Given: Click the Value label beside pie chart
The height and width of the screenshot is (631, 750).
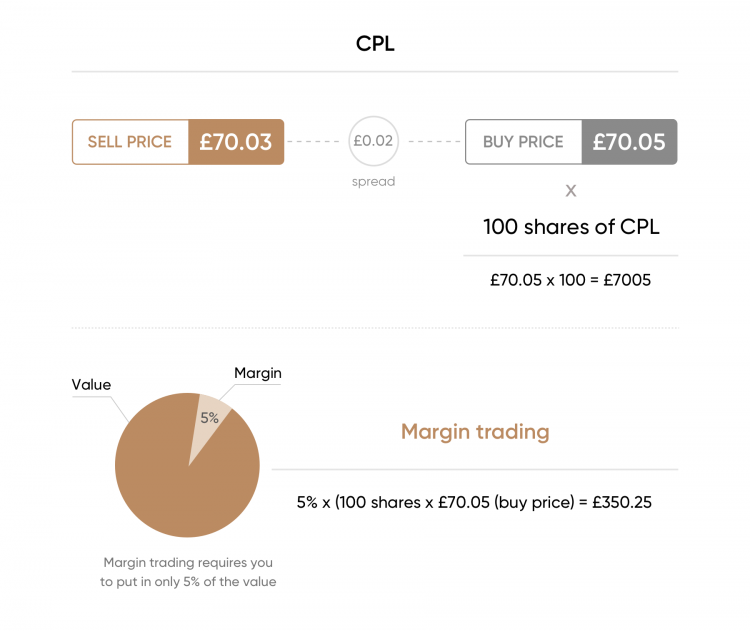Looking at the screenshot, I should point(91,384).
